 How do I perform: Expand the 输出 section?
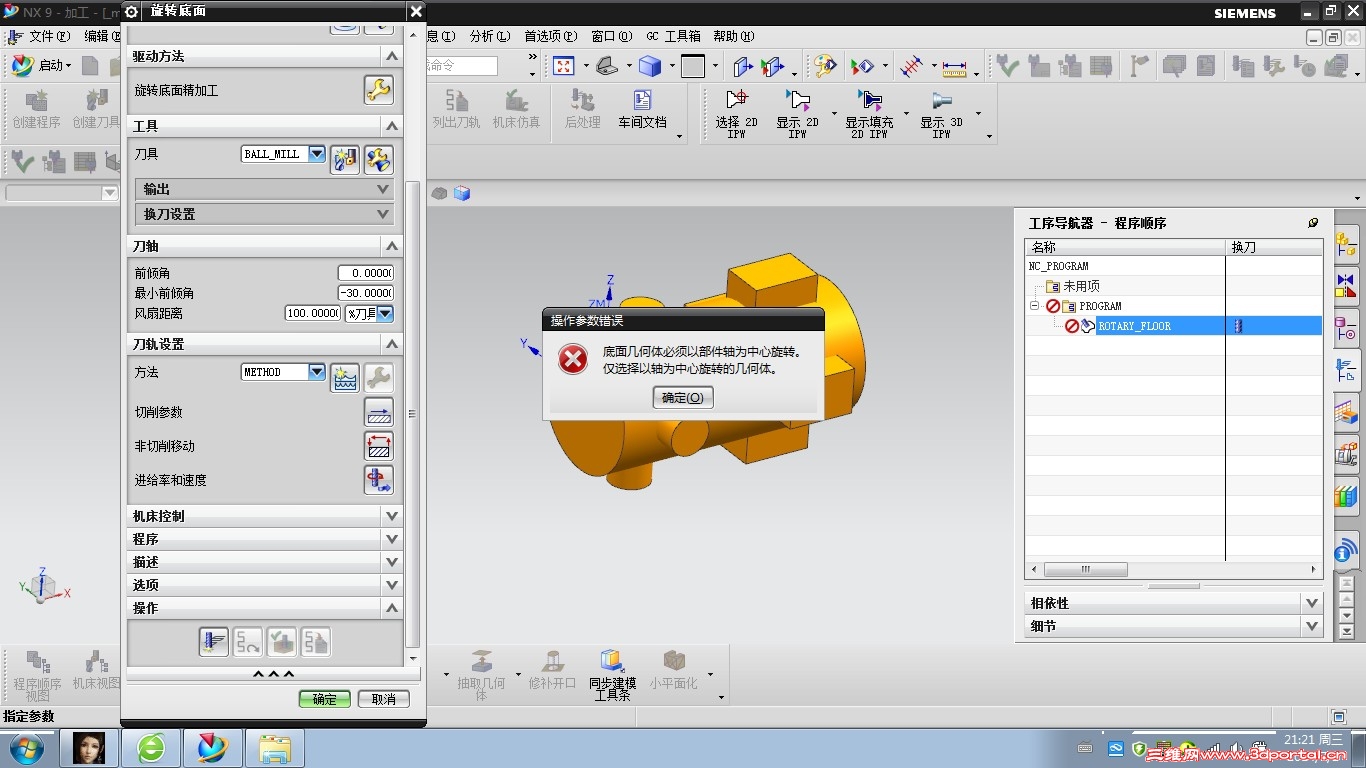coord(264,189)
